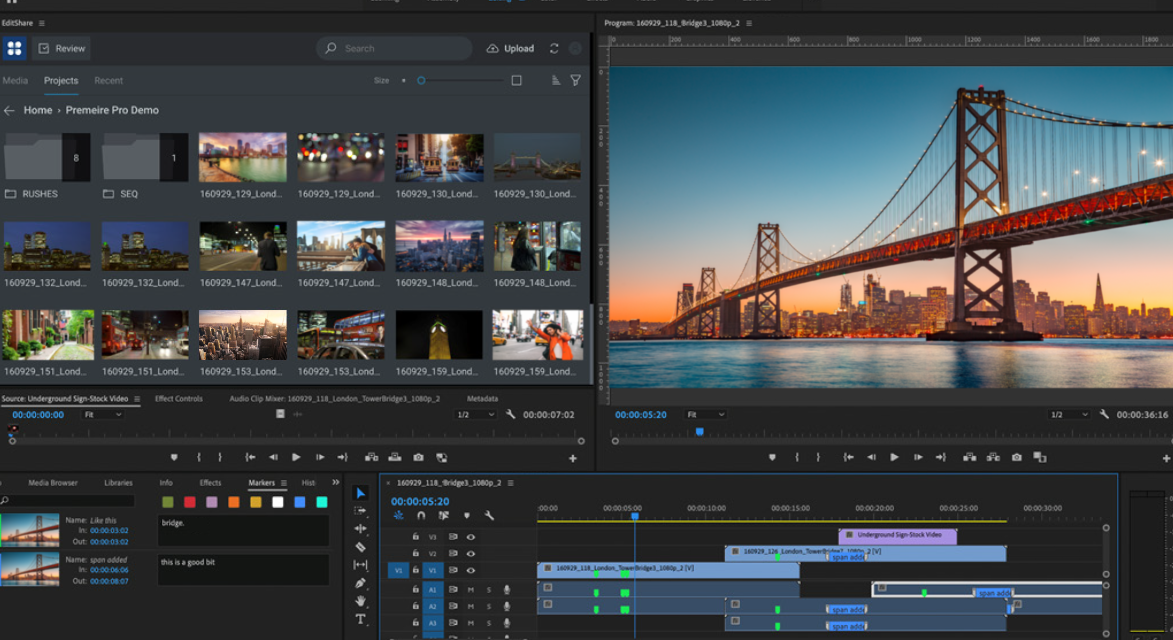The height and width of the screenshot is (640, 1173).
Task: Select the red marker color swatch
Action: [x=189, y=502]
